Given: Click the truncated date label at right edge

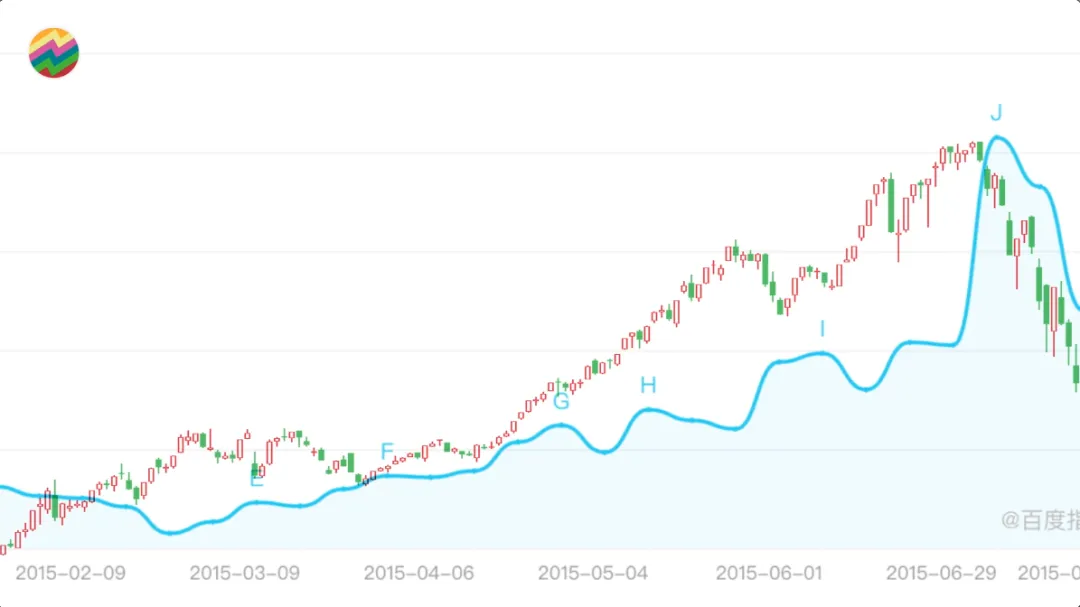Looking at the screenshot, I should [x=1048, y=573].
